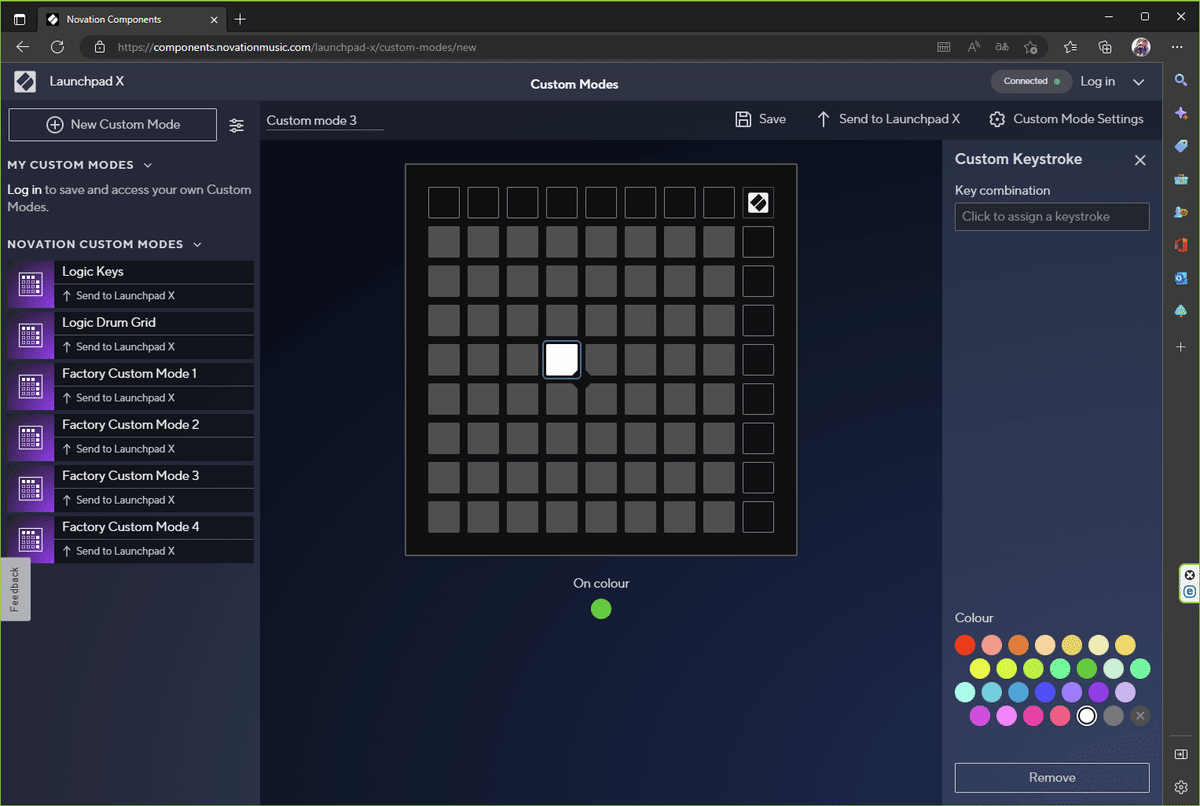
Task: Open the browser profile avatar
Action: 1141,47
